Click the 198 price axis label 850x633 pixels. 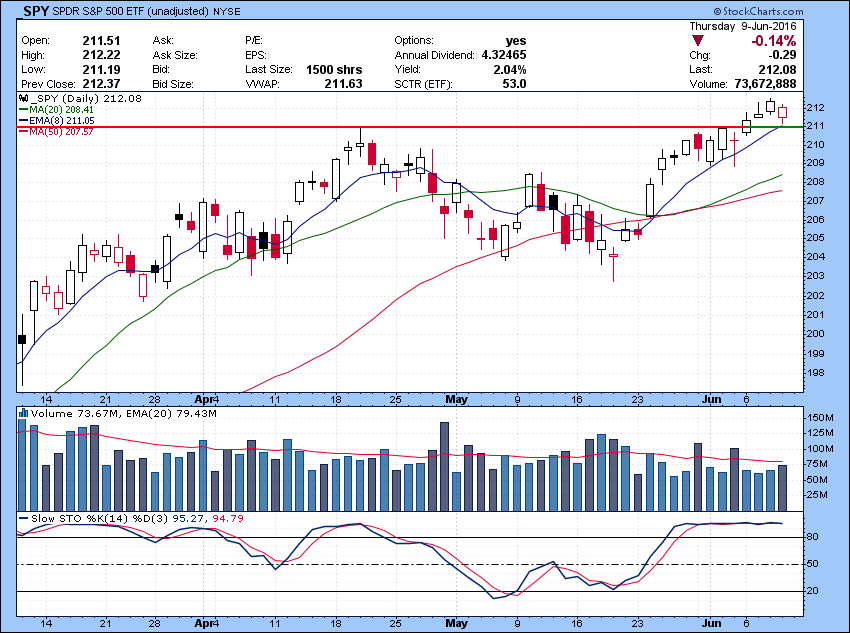(816, 373)
